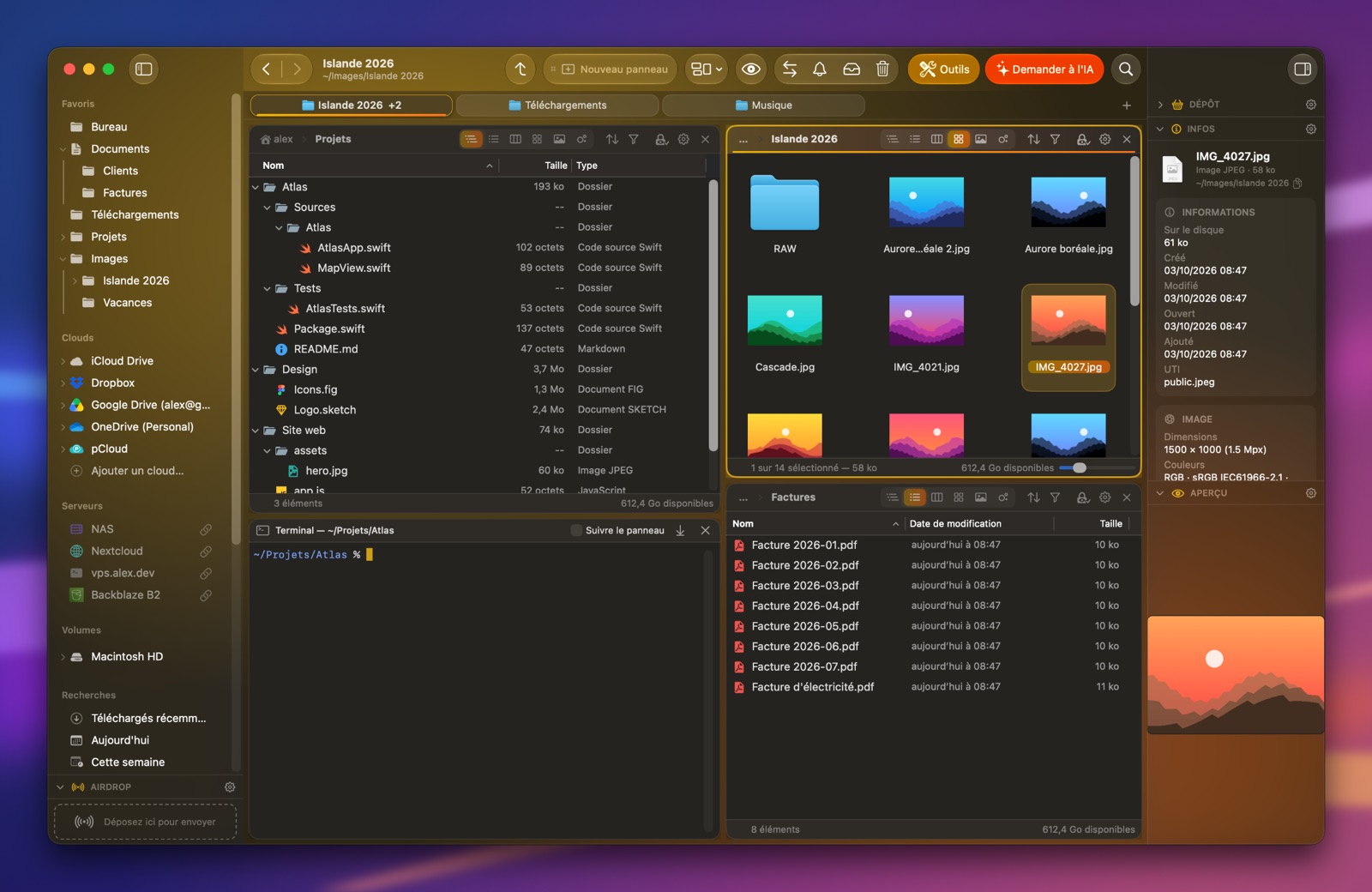The width and height of the screenshot is (1372, 892).
Task: Check the 'Suivre le panneau' checkbox
Action: pos(576,531)
